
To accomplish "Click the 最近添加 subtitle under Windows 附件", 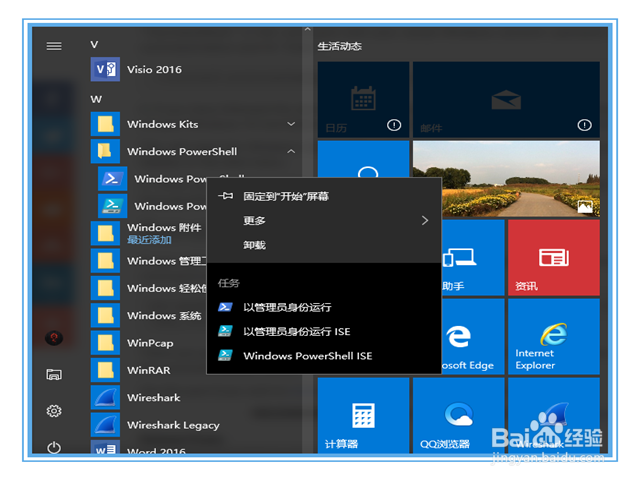I will [149, 240].
